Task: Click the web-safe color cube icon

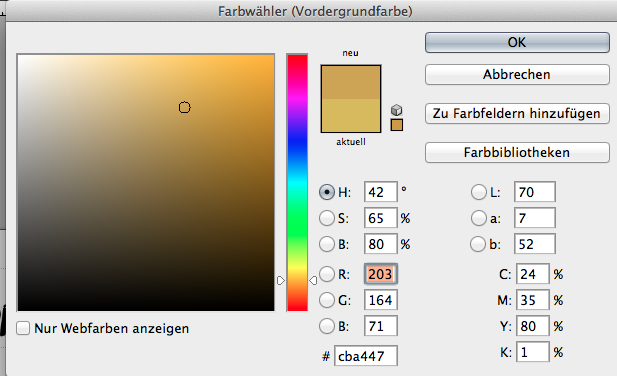Action: click(x=397, y=110)
